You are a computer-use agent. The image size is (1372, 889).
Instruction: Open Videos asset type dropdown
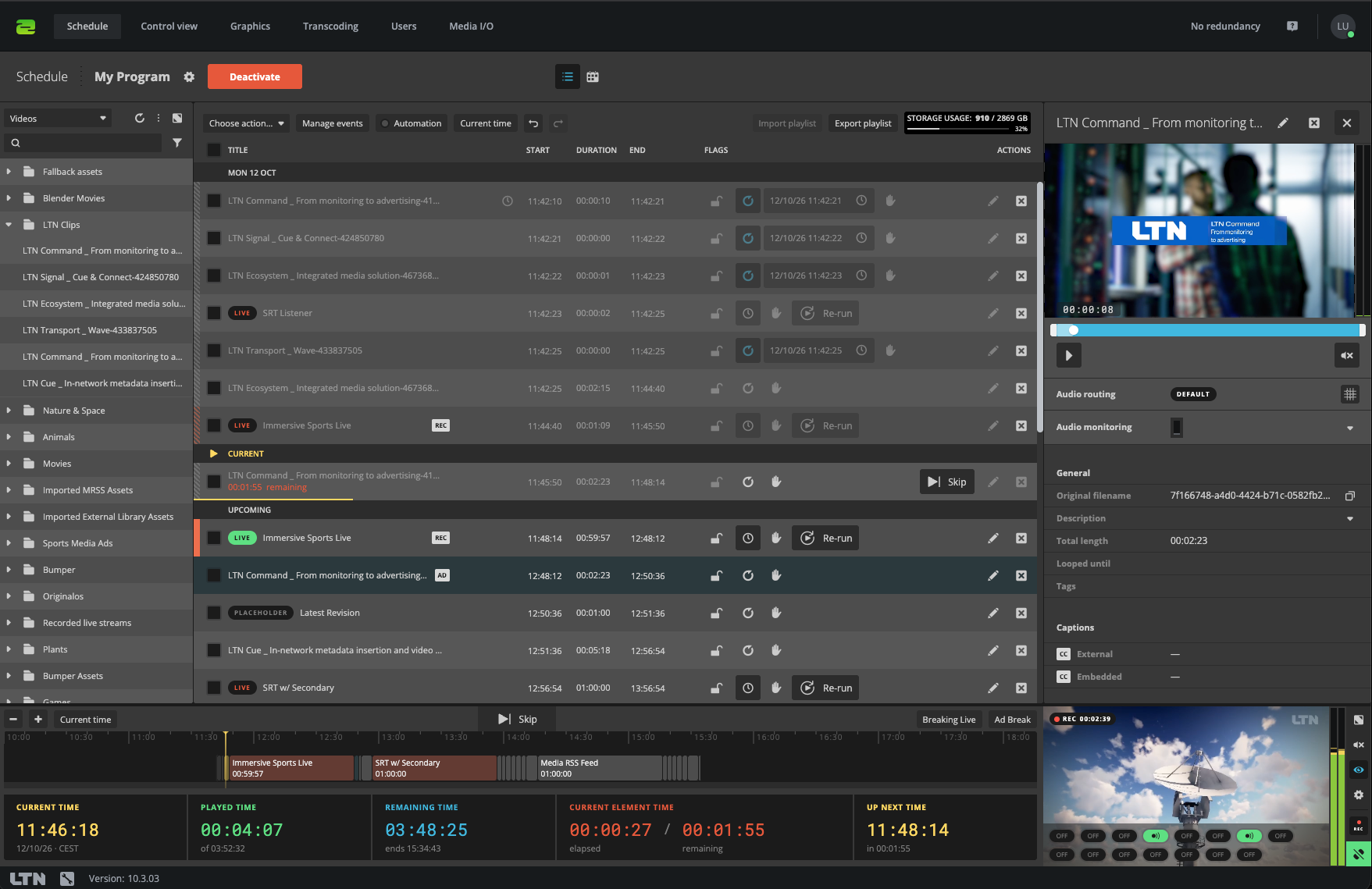point(58,119)
